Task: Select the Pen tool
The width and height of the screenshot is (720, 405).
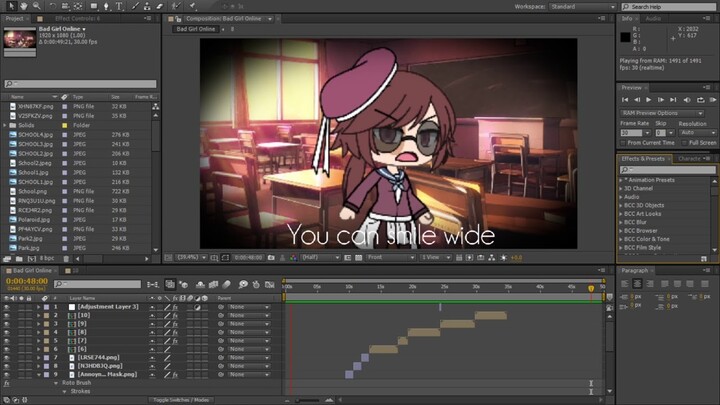Action: [106, 6]
